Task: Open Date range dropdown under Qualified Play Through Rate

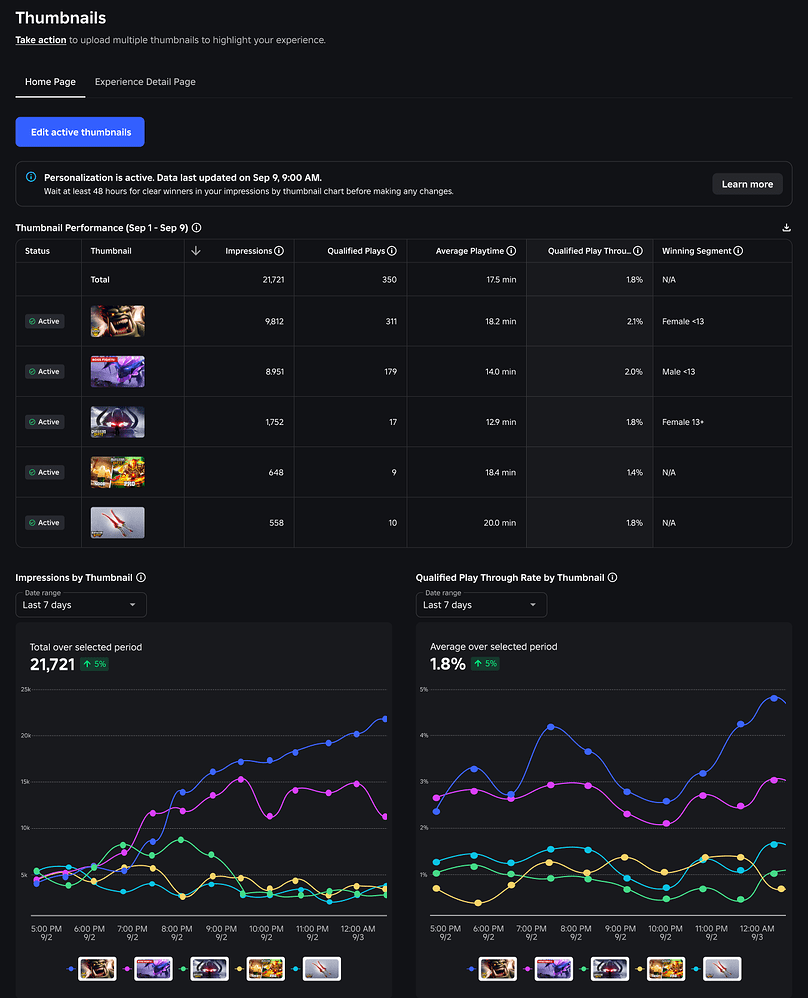Action: [481, 605]
